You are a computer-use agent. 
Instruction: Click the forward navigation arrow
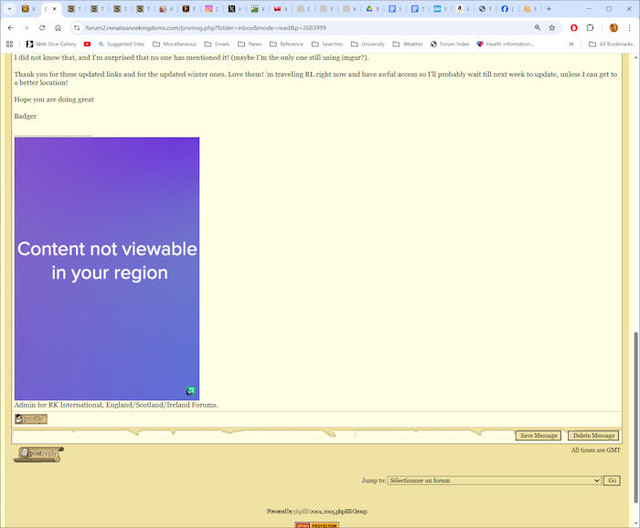tap(26, 28)
